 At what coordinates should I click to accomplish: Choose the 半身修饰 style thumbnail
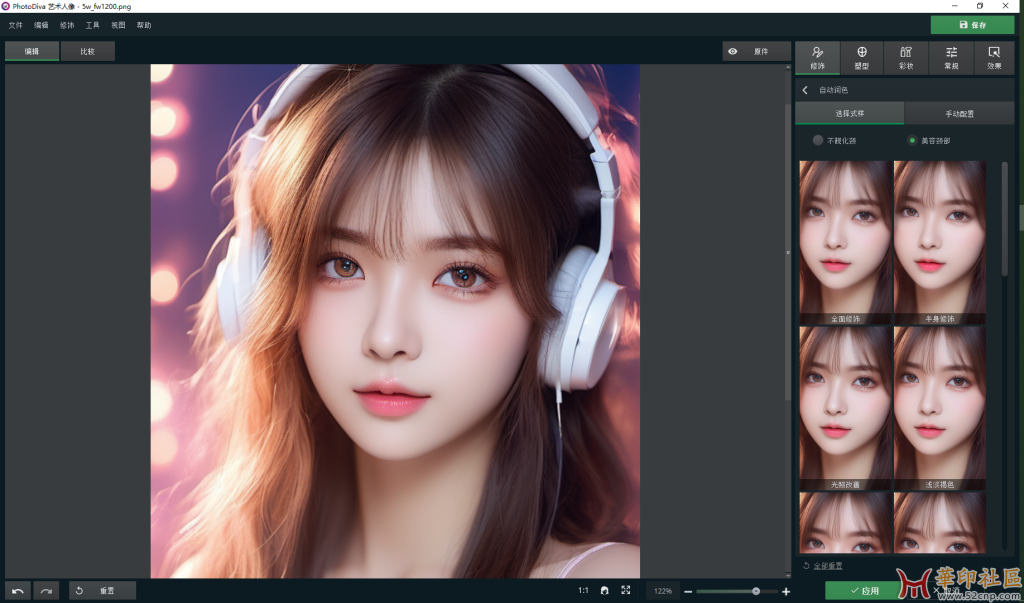[940, 242]
